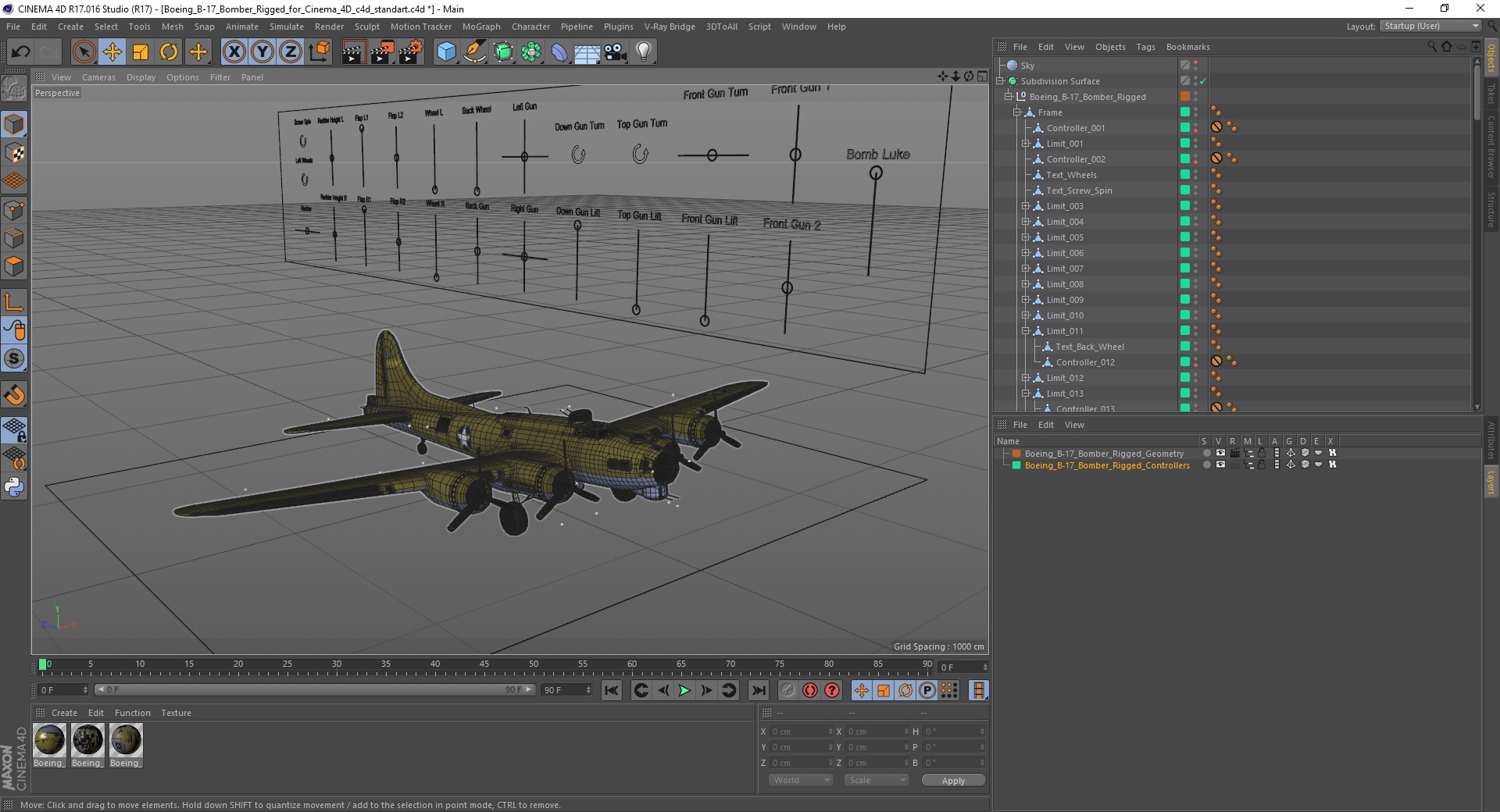
Task: Open the Scale mode dropdown
Action: tap(877, 780)
